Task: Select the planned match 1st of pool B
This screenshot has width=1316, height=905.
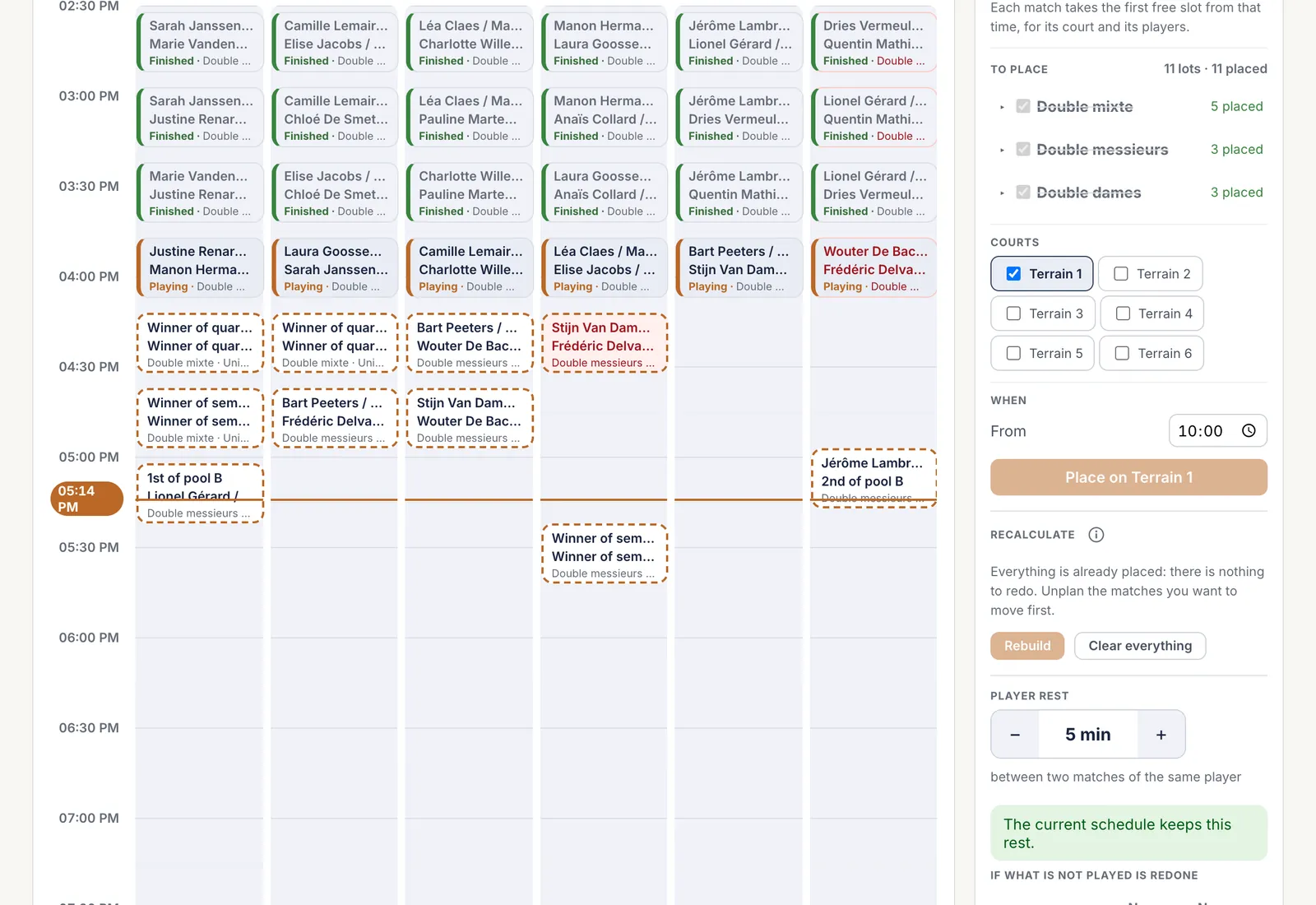Action: click(200, 494)
